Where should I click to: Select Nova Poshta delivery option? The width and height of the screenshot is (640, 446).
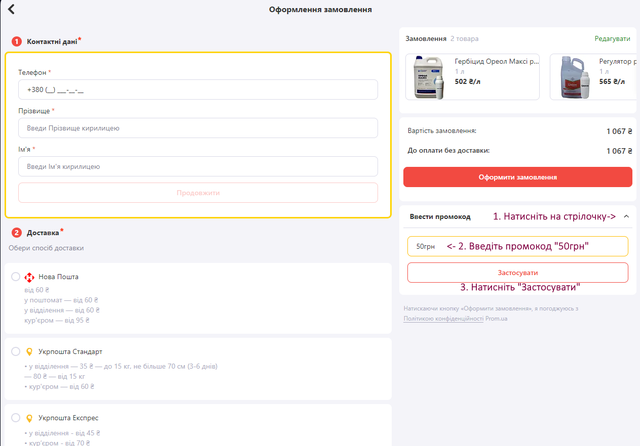coord(16,277)
